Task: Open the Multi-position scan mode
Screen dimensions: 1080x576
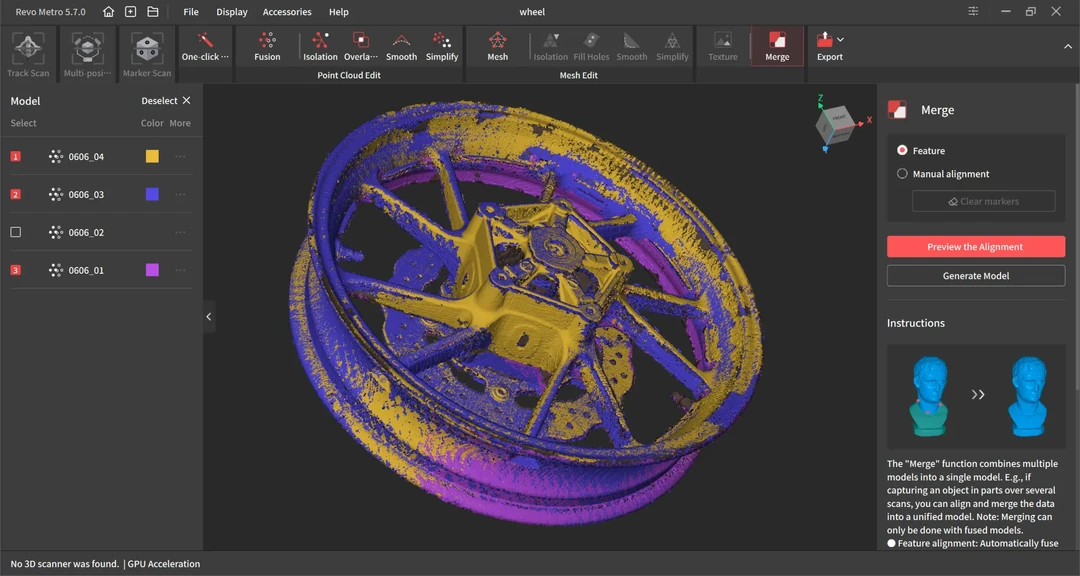Action: pos(87,54)
